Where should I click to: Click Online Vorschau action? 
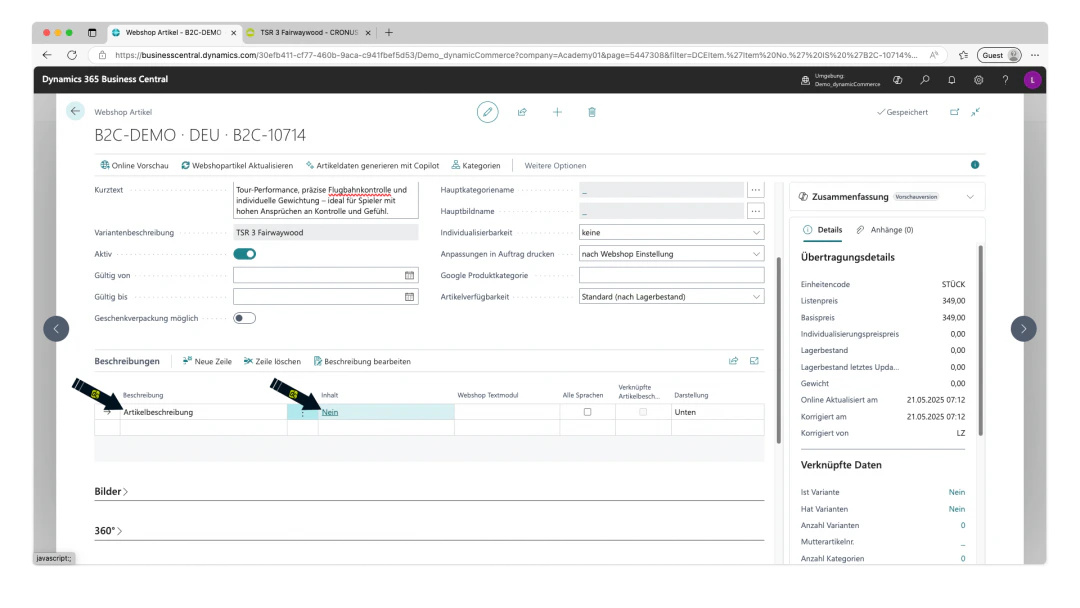pyautogui.click(x=134, y=165)
